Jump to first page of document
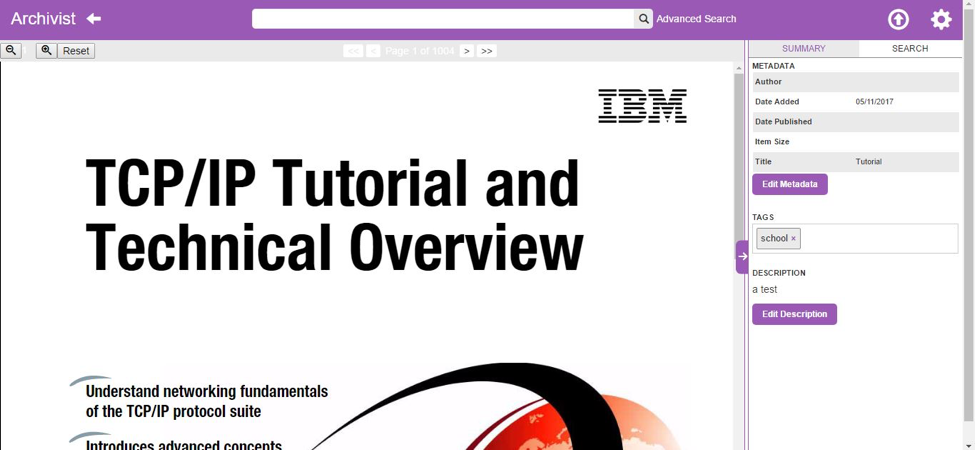 [x=353, y=51]
